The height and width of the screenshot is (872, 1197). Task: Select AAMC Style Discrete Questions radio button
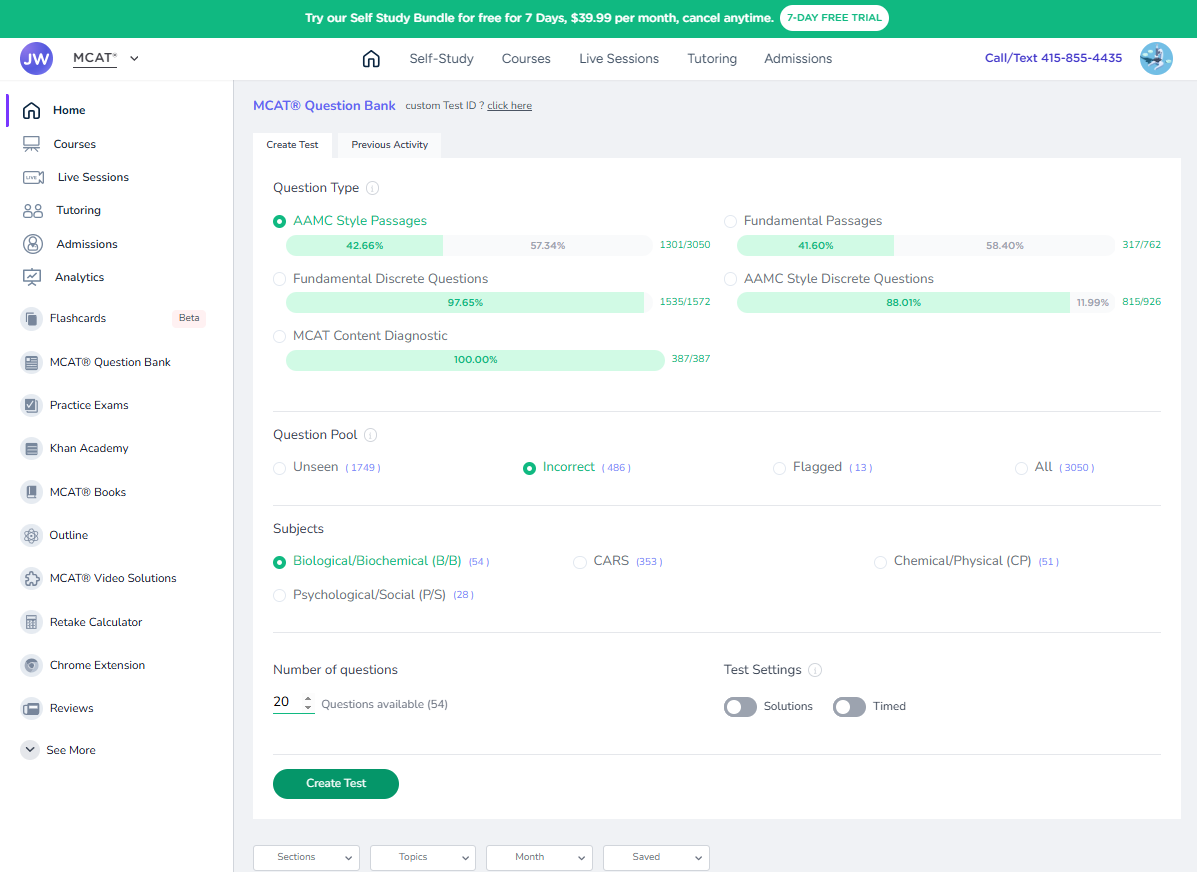tap(731, 279)
